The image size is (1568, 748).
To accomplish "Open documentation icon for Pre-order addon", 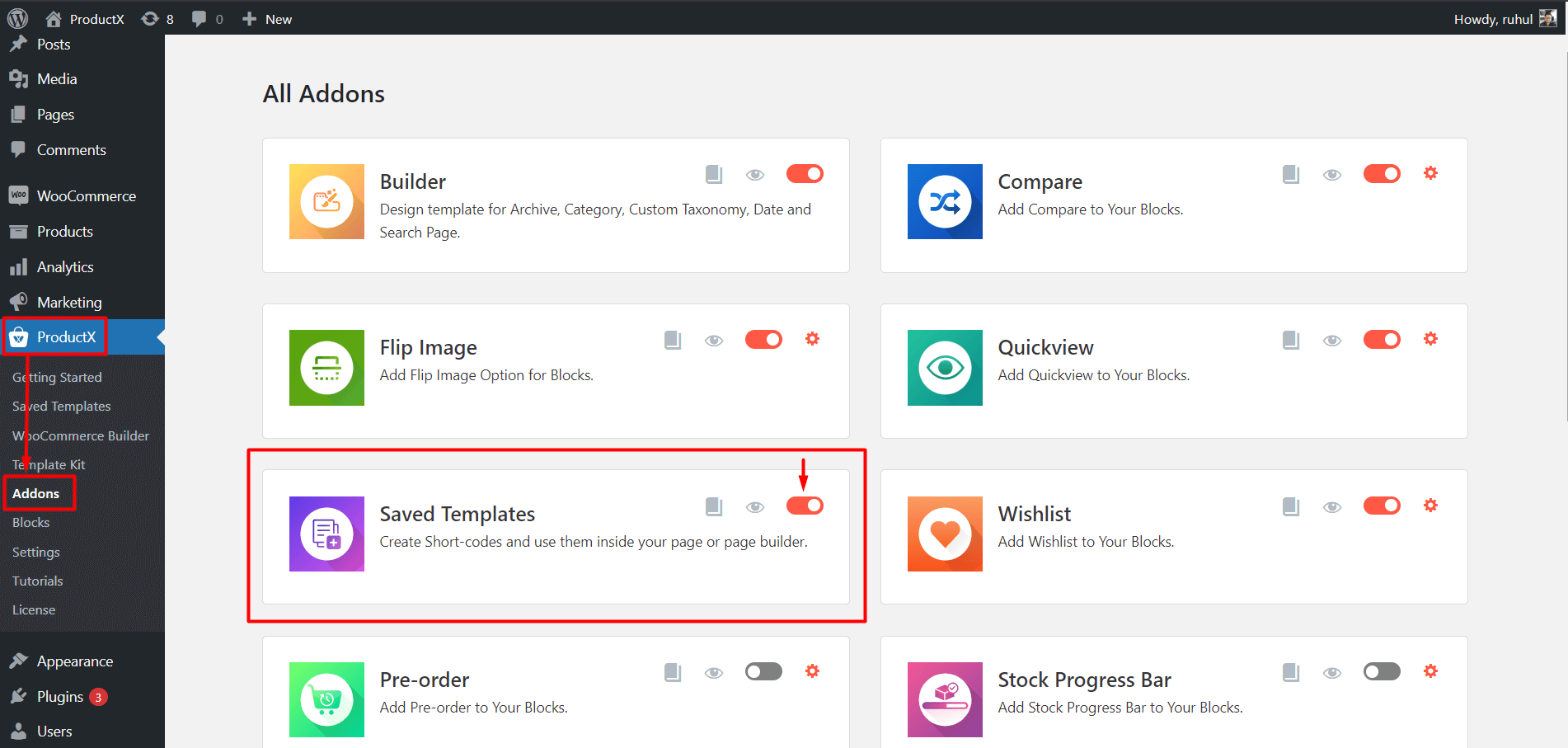I will pos(673,672).
